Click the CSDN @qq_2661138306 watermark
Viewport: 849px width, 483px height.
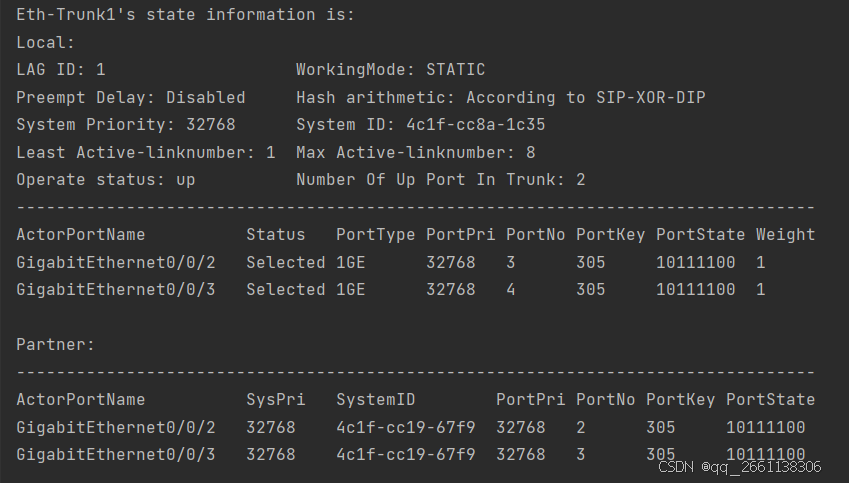pyautogui.click(x=745, y=467)
